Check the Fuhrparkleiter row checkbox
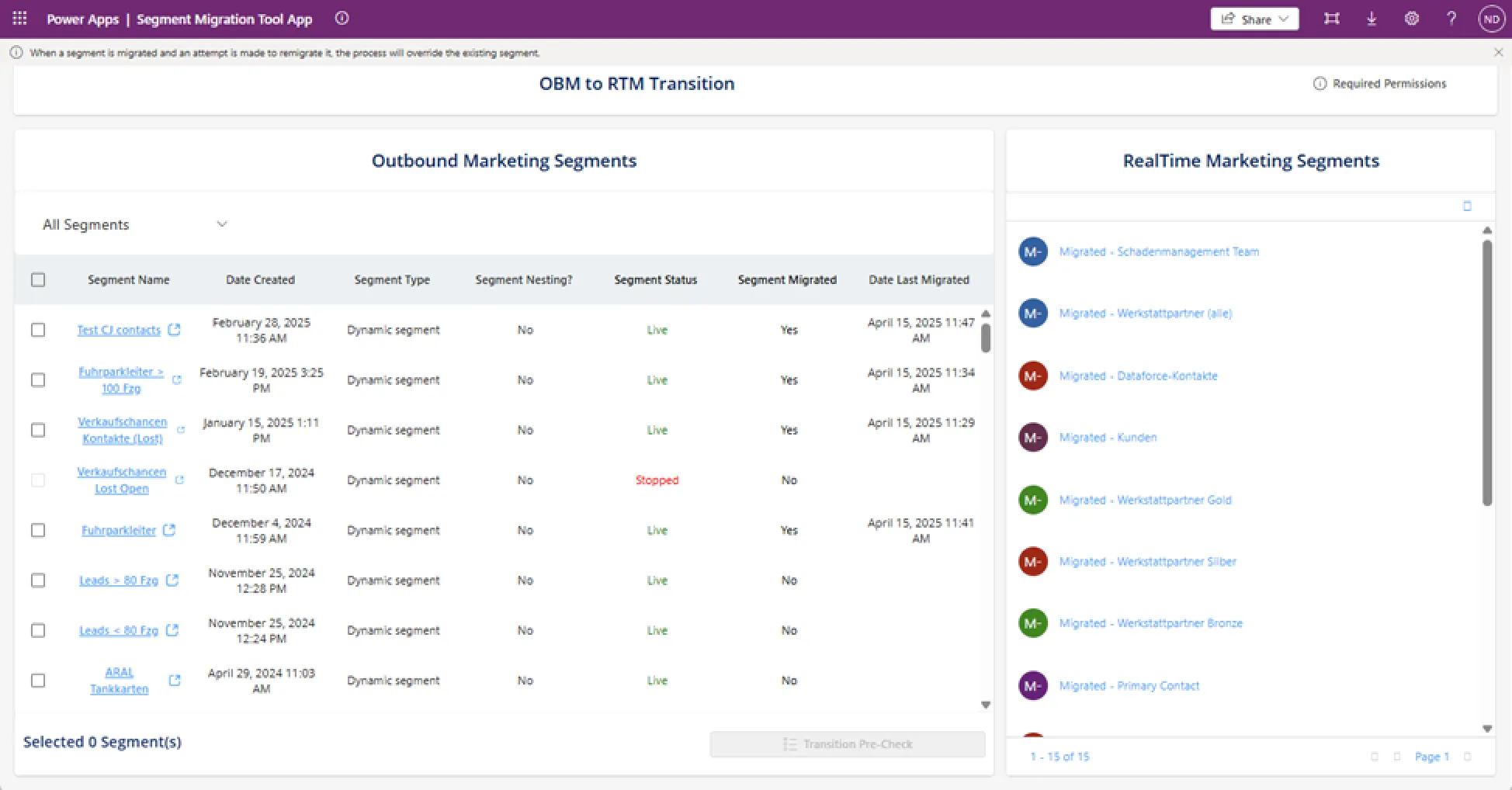 pyautogui.click(x=38, y=530)
